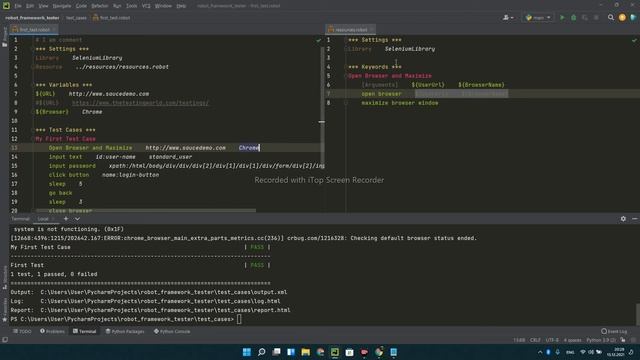Viewport: 640px width, 360px height.
Task: Start debugging with the green bug icon
Action: (573, 18)
